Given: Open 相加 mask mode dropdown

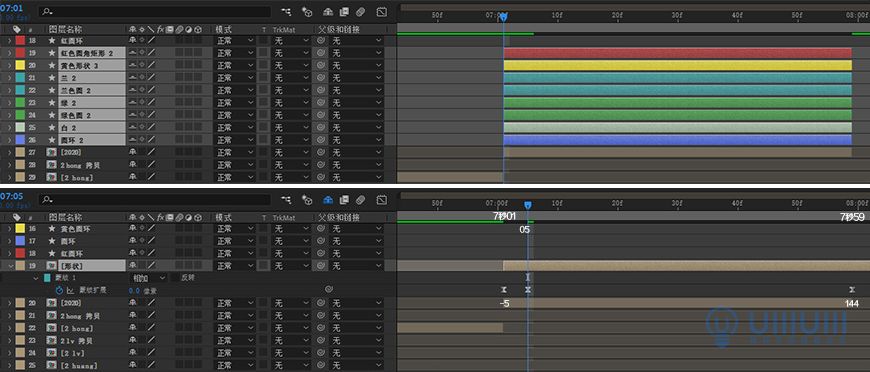Looking at the screenshot, I should (x=148, y=278).
